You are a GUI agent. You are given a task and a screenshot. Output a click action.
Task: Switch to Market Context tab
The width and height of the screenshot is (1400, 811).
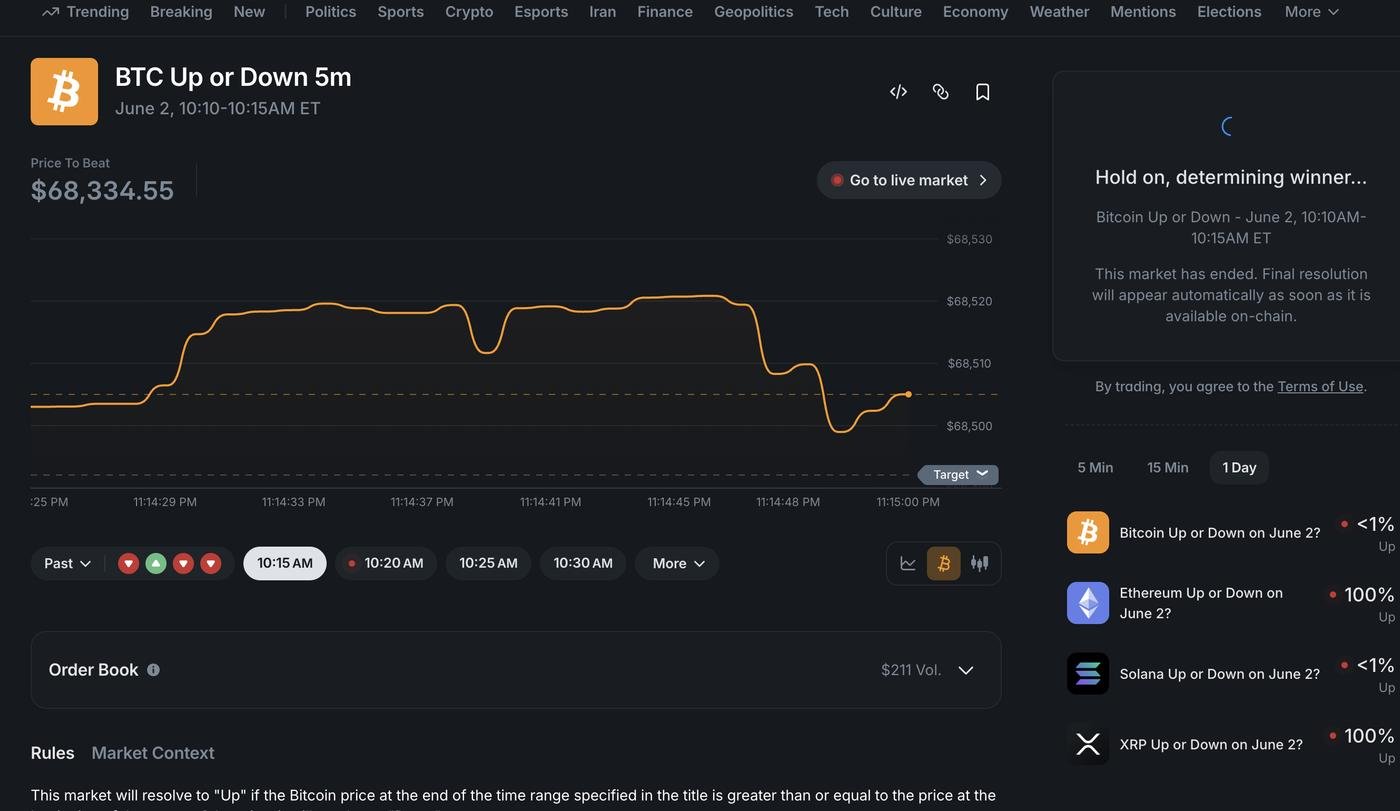[x=153, y=753]
